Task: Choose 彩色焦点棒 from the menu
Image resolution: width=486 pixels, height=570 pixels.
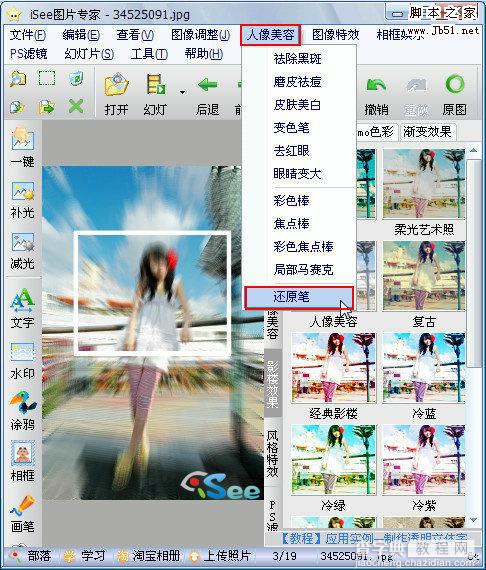Action: coord(299,246)
